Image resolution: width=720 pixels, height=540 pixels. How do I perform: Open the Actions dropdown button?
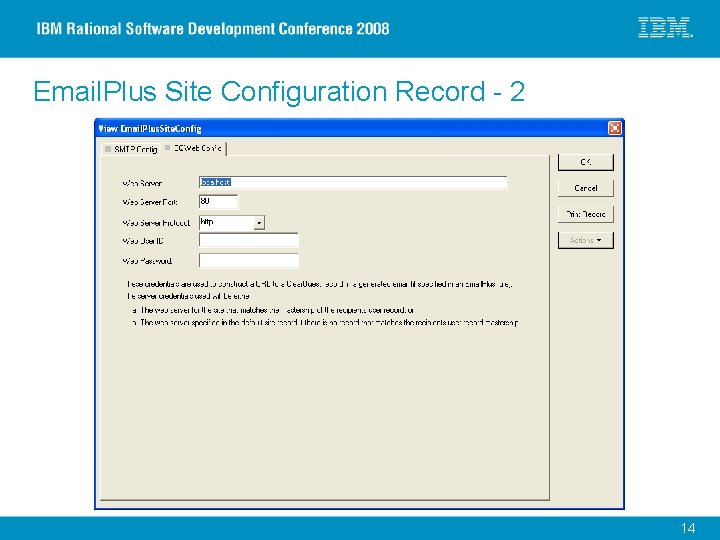585,240
